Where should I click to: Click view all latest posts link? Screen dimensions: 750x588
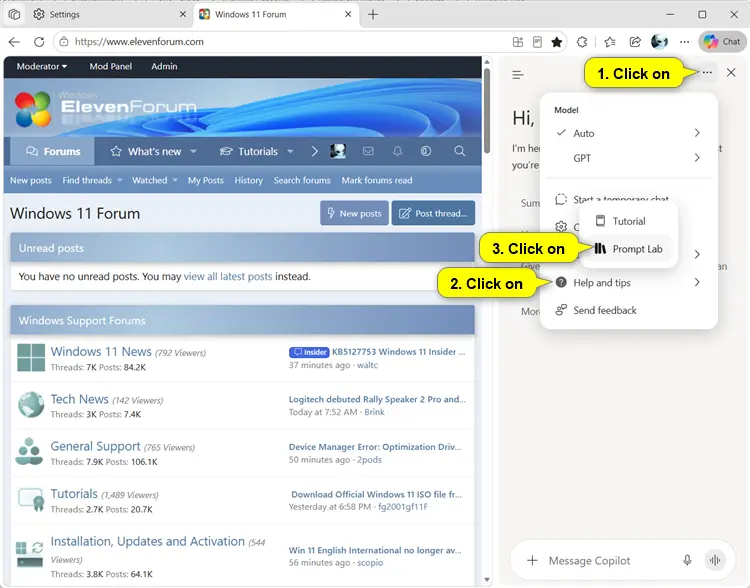click(228, 277)
